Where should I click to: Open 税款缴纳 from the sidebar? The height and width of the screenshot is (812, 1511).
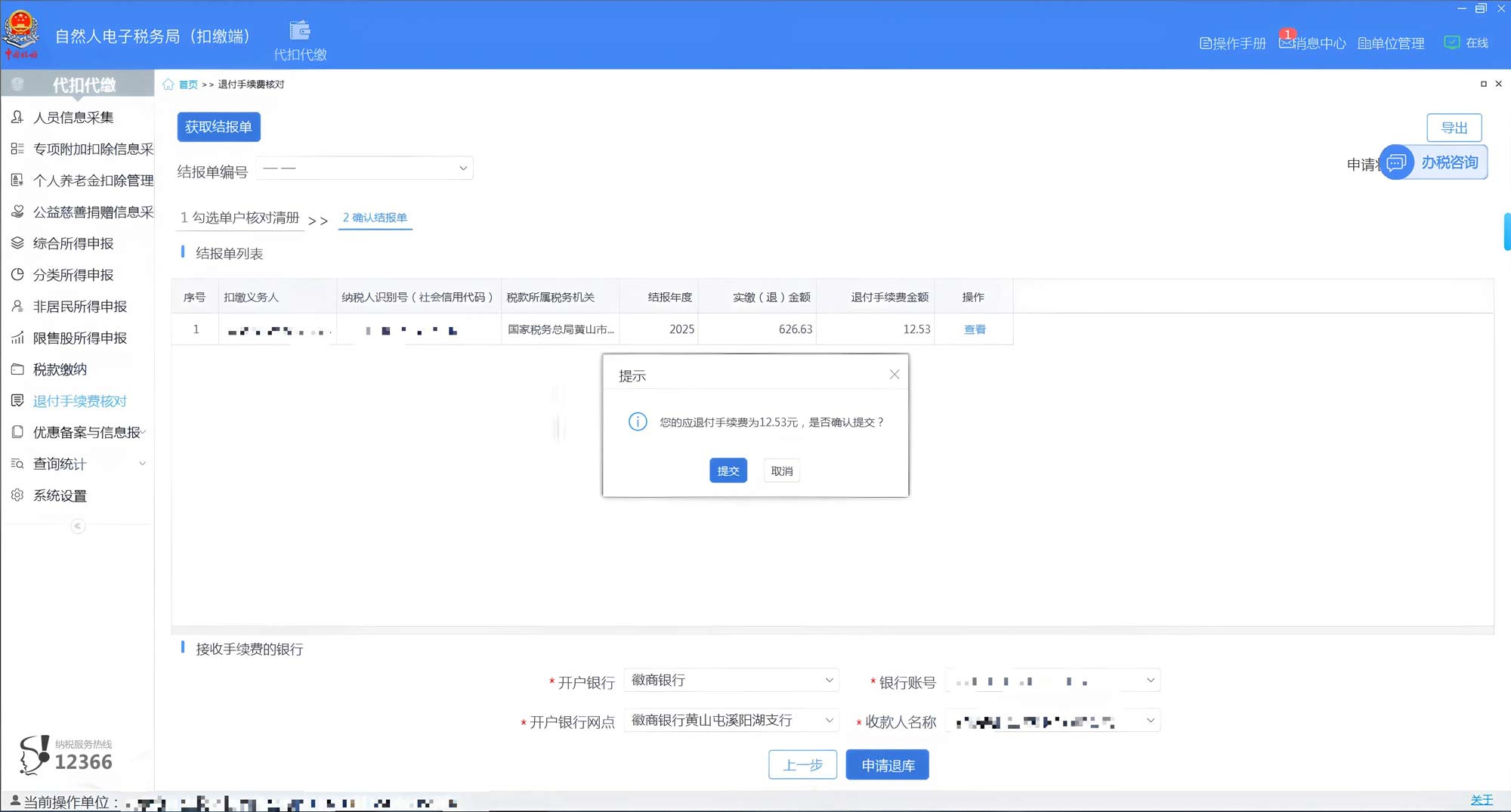click(60, 369)
